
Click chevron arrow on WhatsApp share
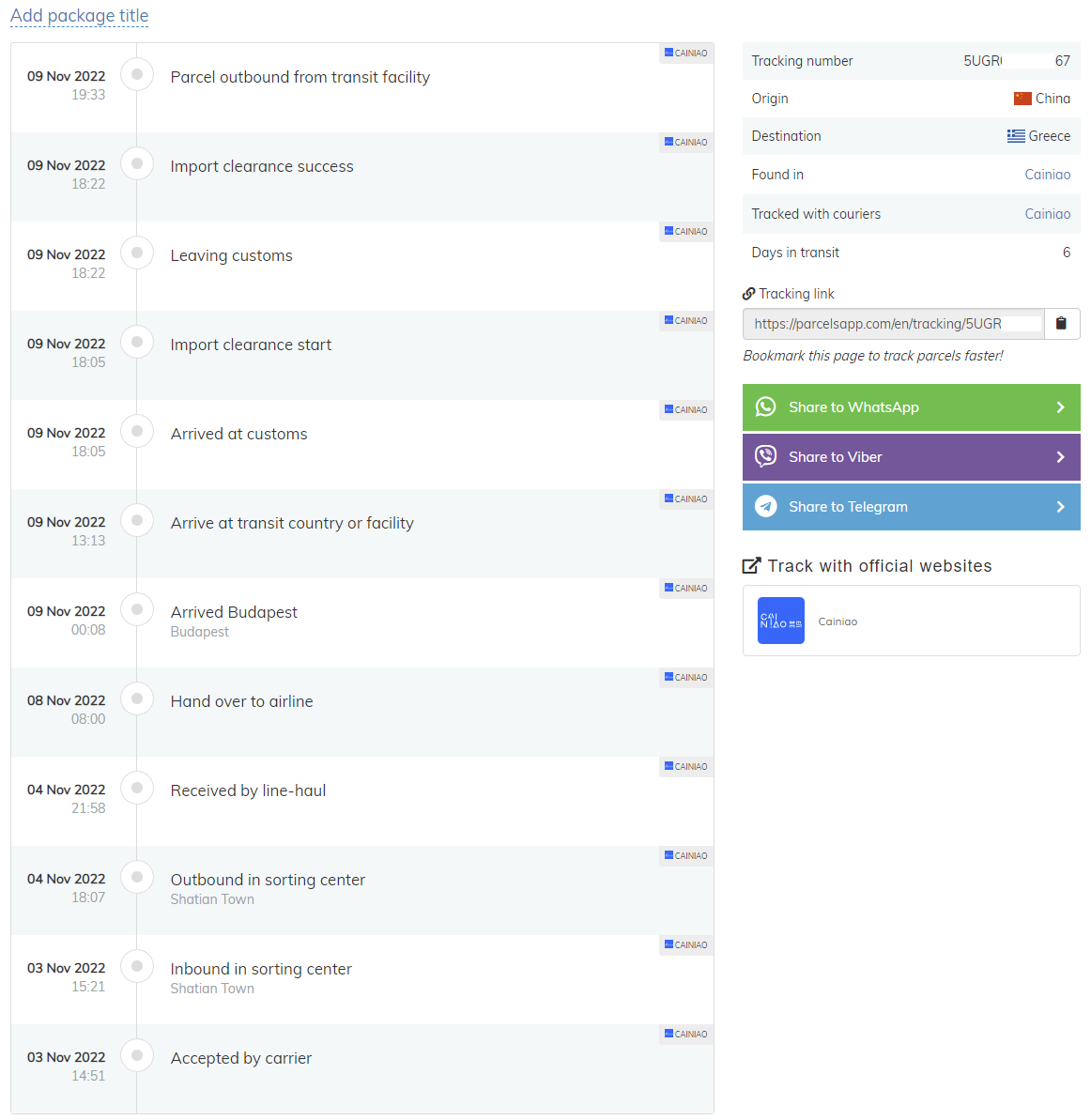[1060, 407]
